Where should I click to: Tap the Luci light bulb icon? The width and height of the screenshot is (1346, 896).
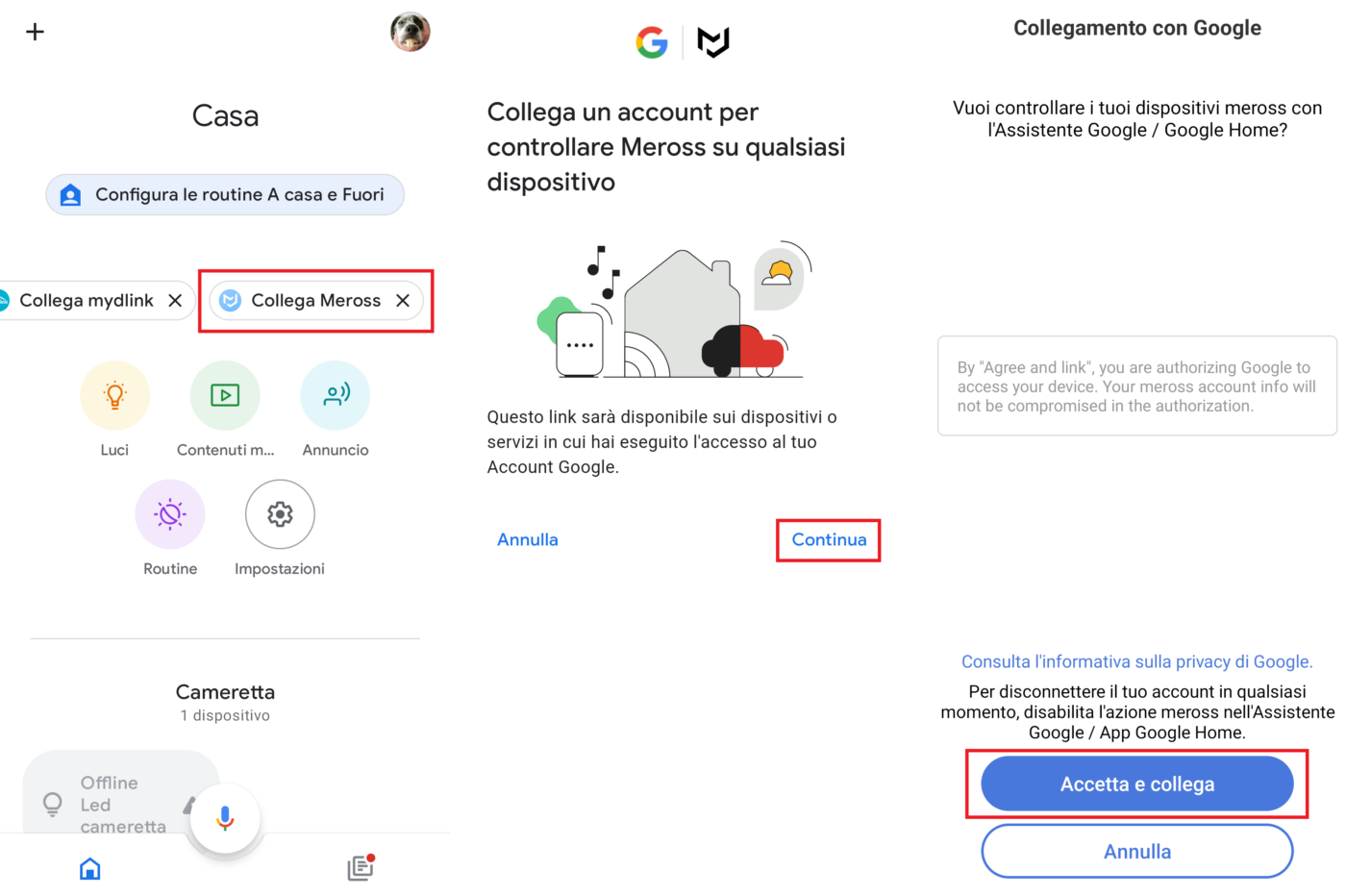click(x=115, y=395)
